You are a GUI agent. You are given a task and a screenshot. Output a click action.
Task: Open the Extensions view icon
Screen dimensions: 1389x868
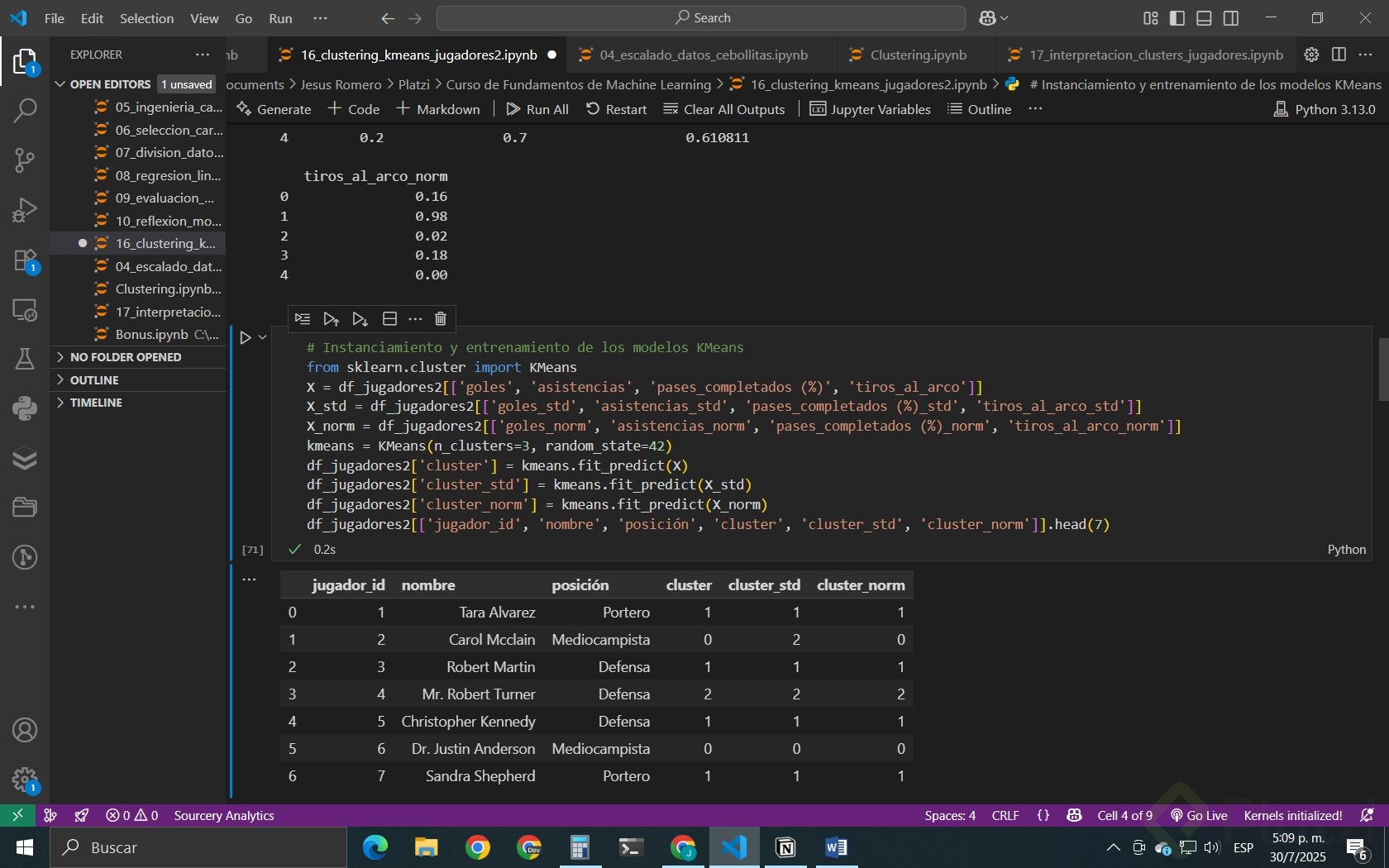pos(25,260)
